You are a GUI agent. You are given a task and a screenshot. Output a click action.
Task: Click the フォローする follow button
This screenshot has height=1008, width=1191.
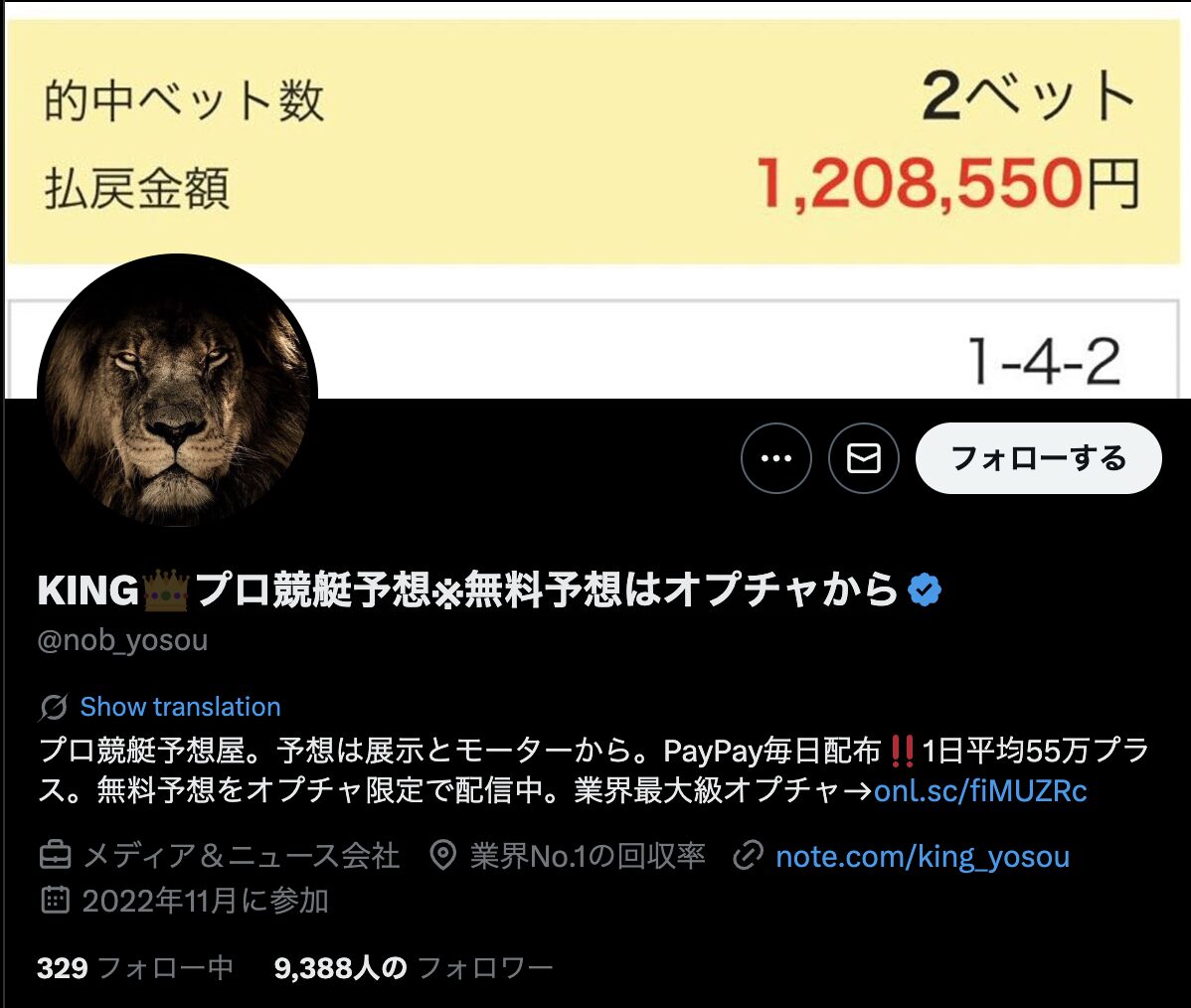1038,458
